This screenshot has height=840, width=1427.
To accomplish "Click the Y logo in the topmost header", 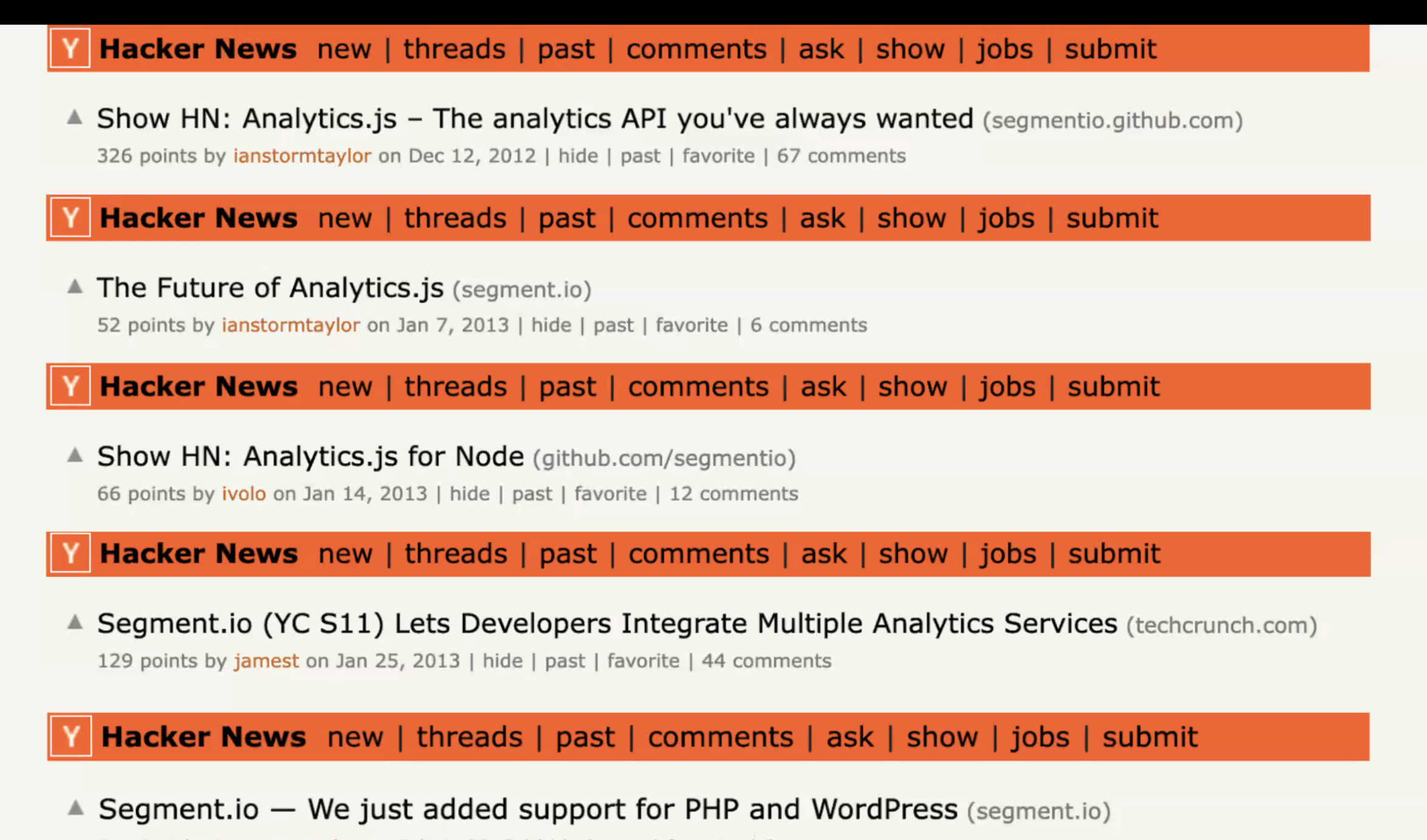I will 70,48.
